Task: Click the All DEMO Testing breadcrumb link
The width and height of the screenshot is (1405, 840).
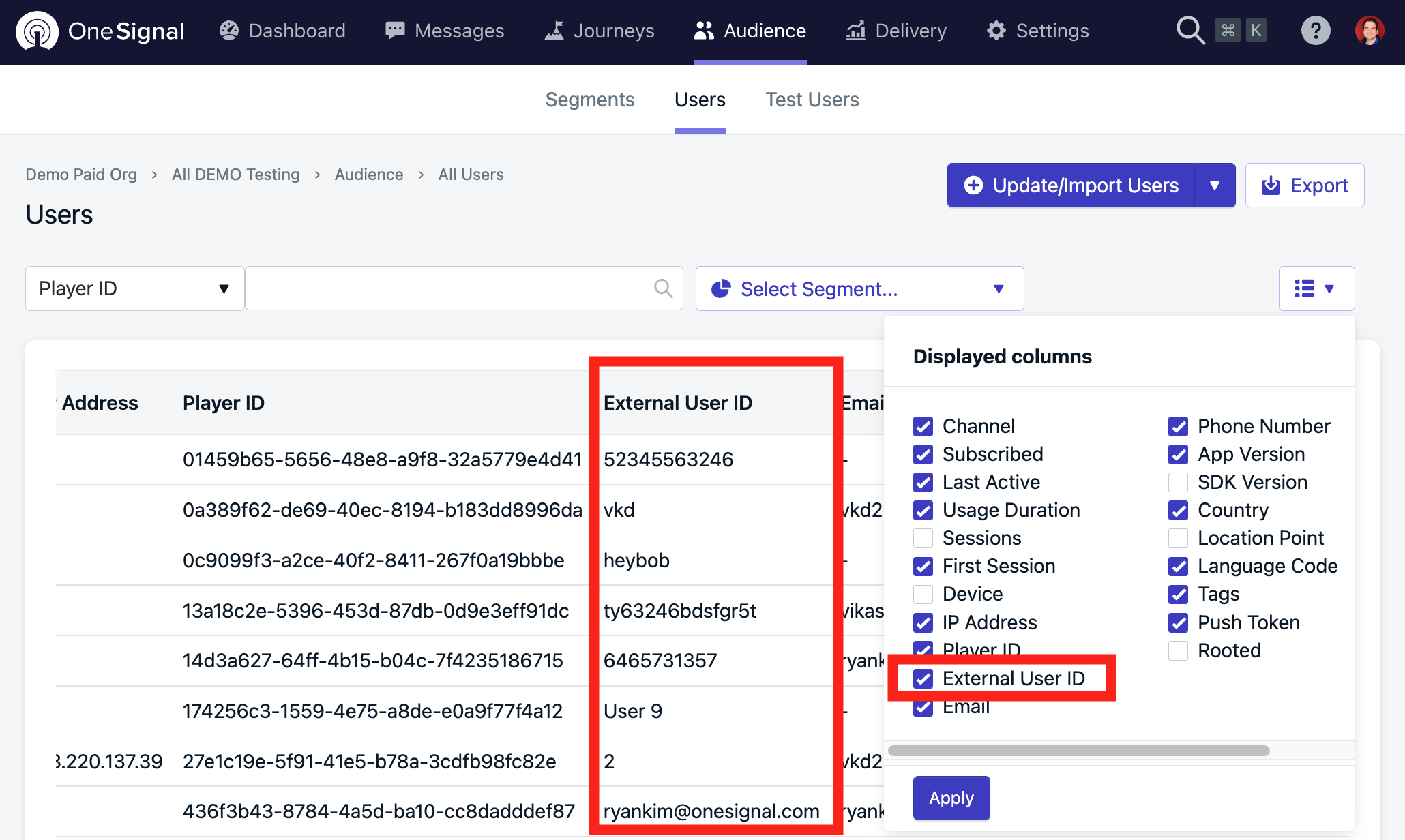Action: pos(235,175)
